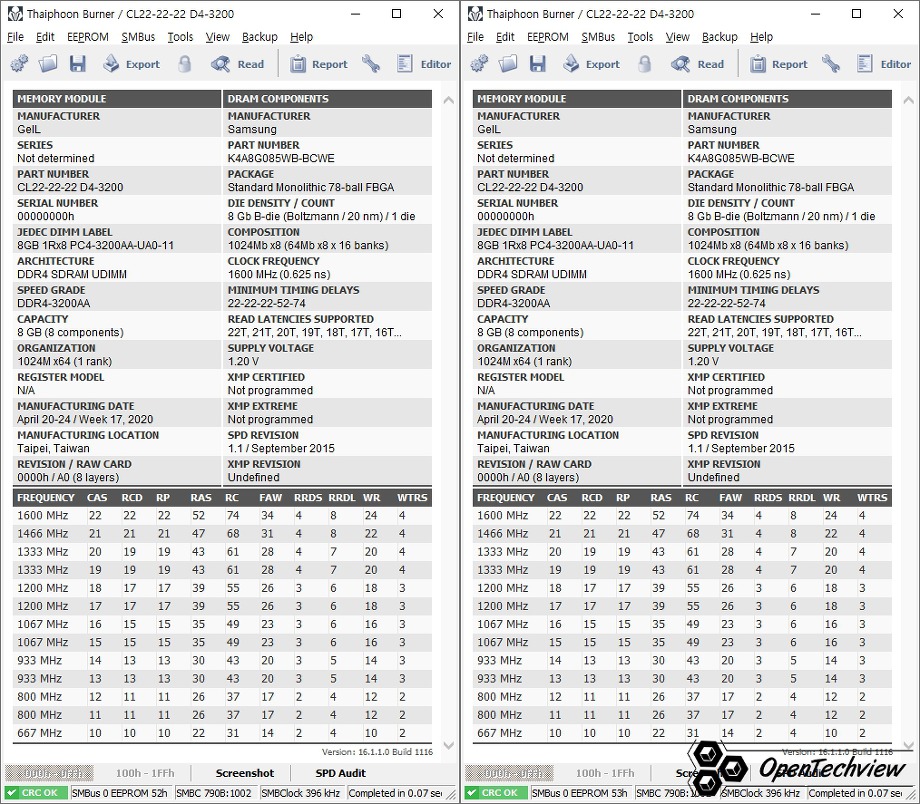
Task: Open the Tools menu in the left window
Action: (180, 37)
